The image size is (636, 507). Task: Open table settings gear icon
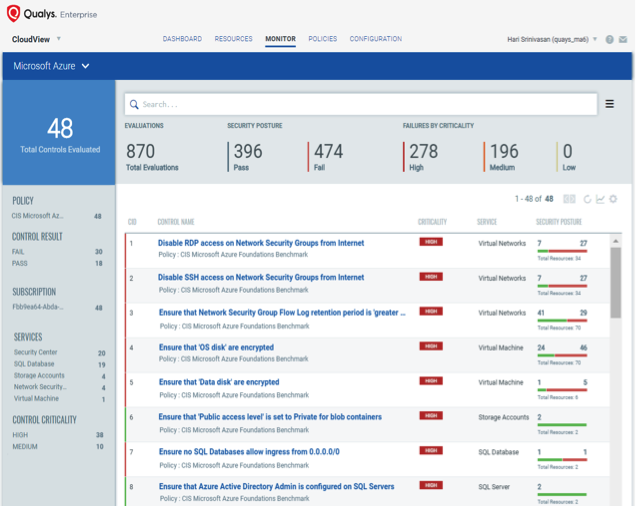(x=613, y=199)
